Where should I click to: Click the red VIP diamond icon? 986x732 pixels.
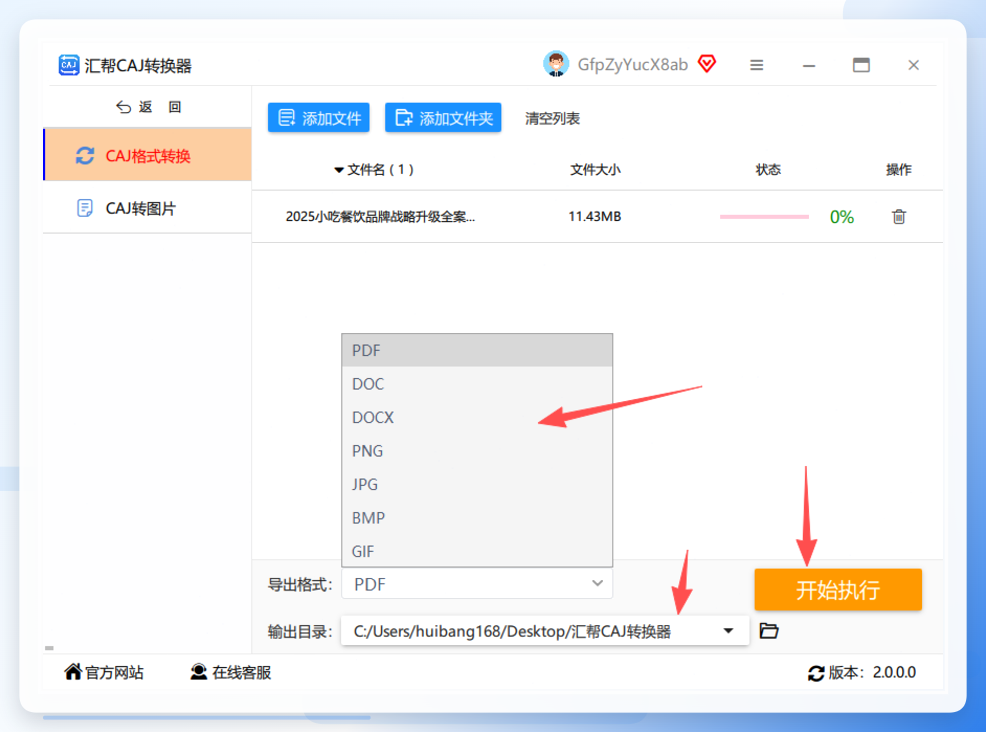click(x=707, y=64)
